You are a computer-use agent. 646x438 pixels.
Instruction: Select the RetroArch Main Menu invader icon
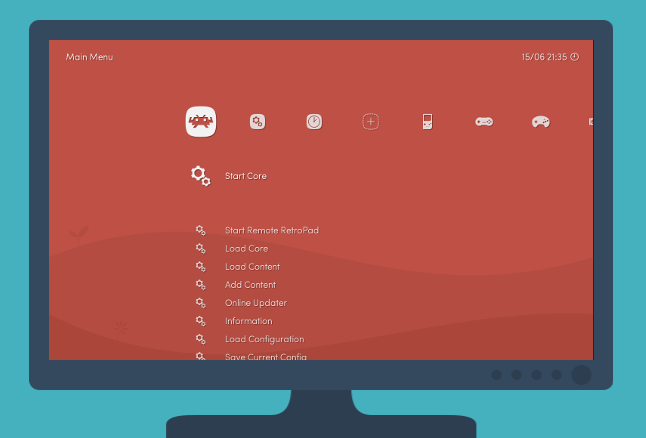click(201, 122)
